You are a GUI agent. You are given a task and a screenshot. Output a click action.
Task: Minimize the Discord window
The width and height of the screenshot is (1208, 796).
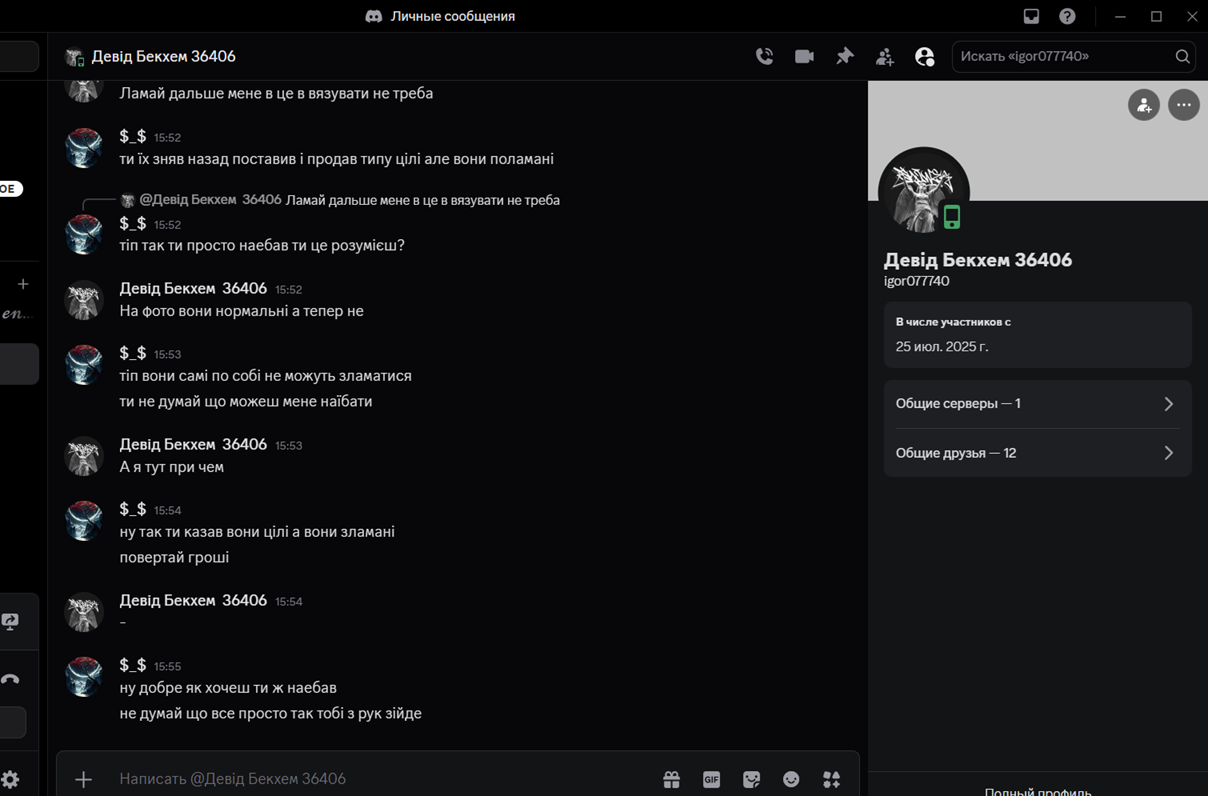coord(1120,16)
